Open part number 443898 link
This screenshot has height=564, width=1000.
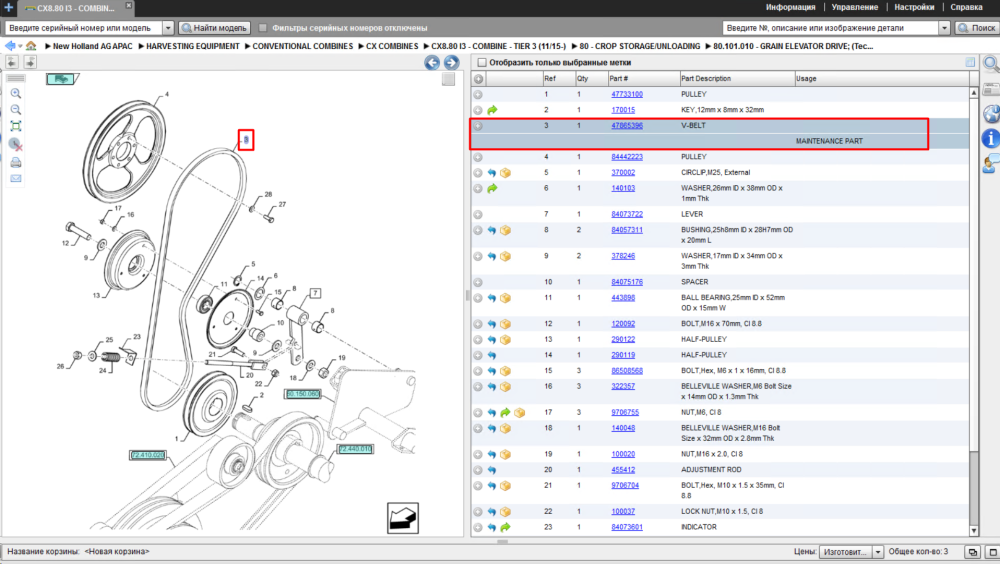pos(623,298)
